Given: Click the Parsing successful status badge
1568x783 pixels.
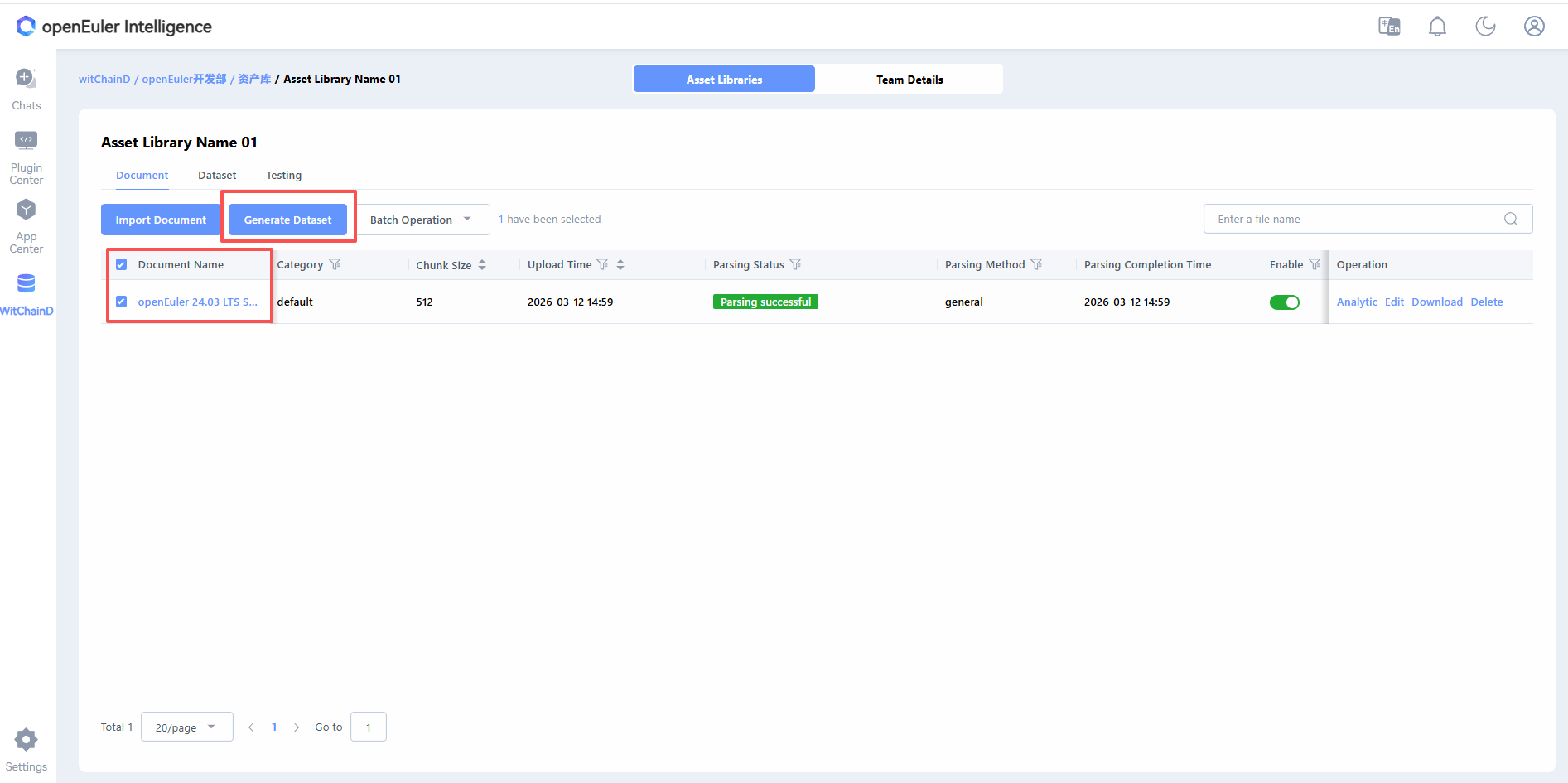Looking at the screenshot, I should tap(765, 302).
